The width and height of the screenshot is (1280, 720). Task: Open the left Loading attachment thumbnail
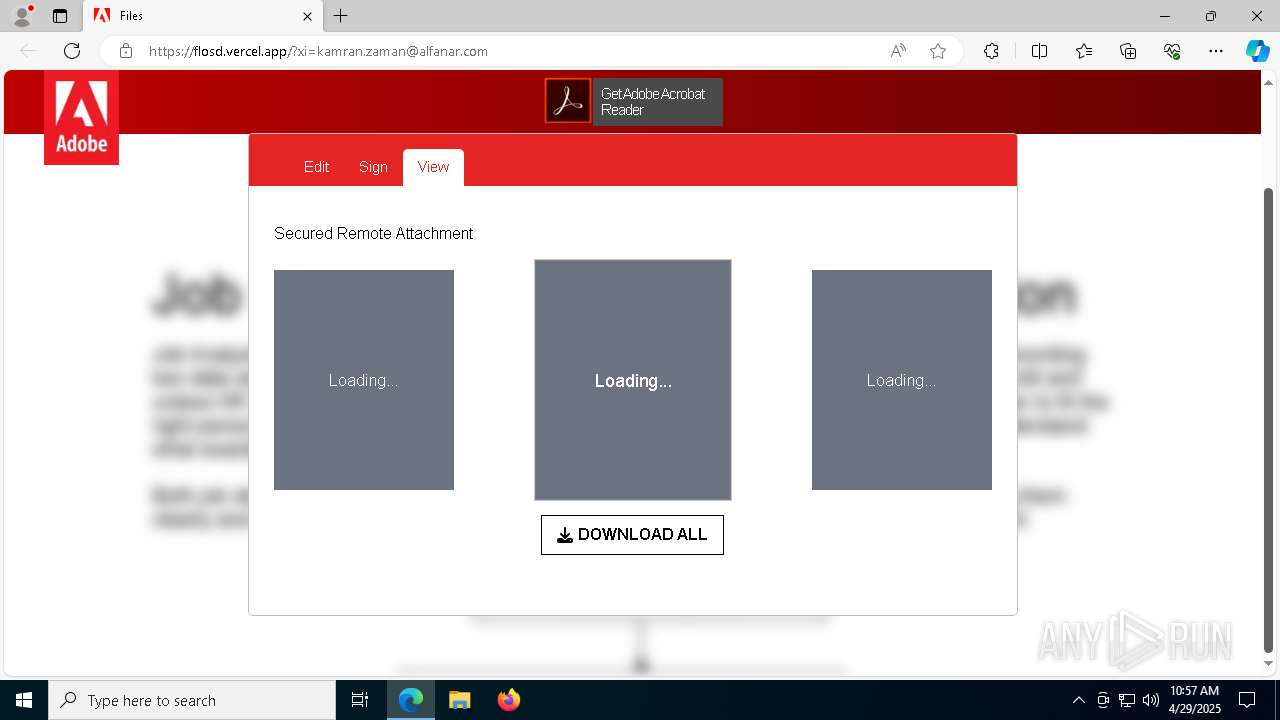pos(364,380)
